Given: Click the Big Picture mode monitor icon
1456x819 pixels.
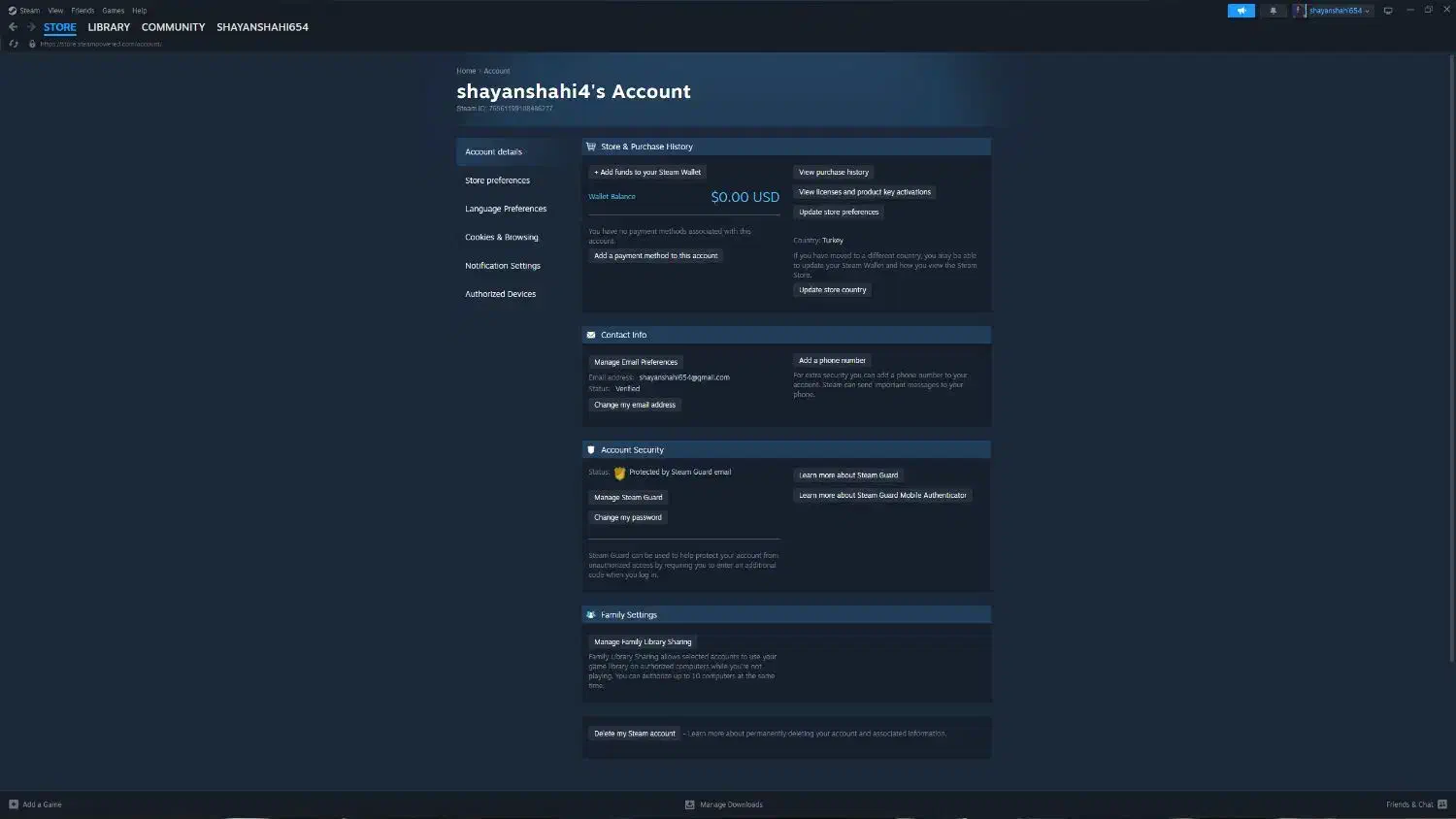Looking at the screenshot, I should tap(1388, 11).
